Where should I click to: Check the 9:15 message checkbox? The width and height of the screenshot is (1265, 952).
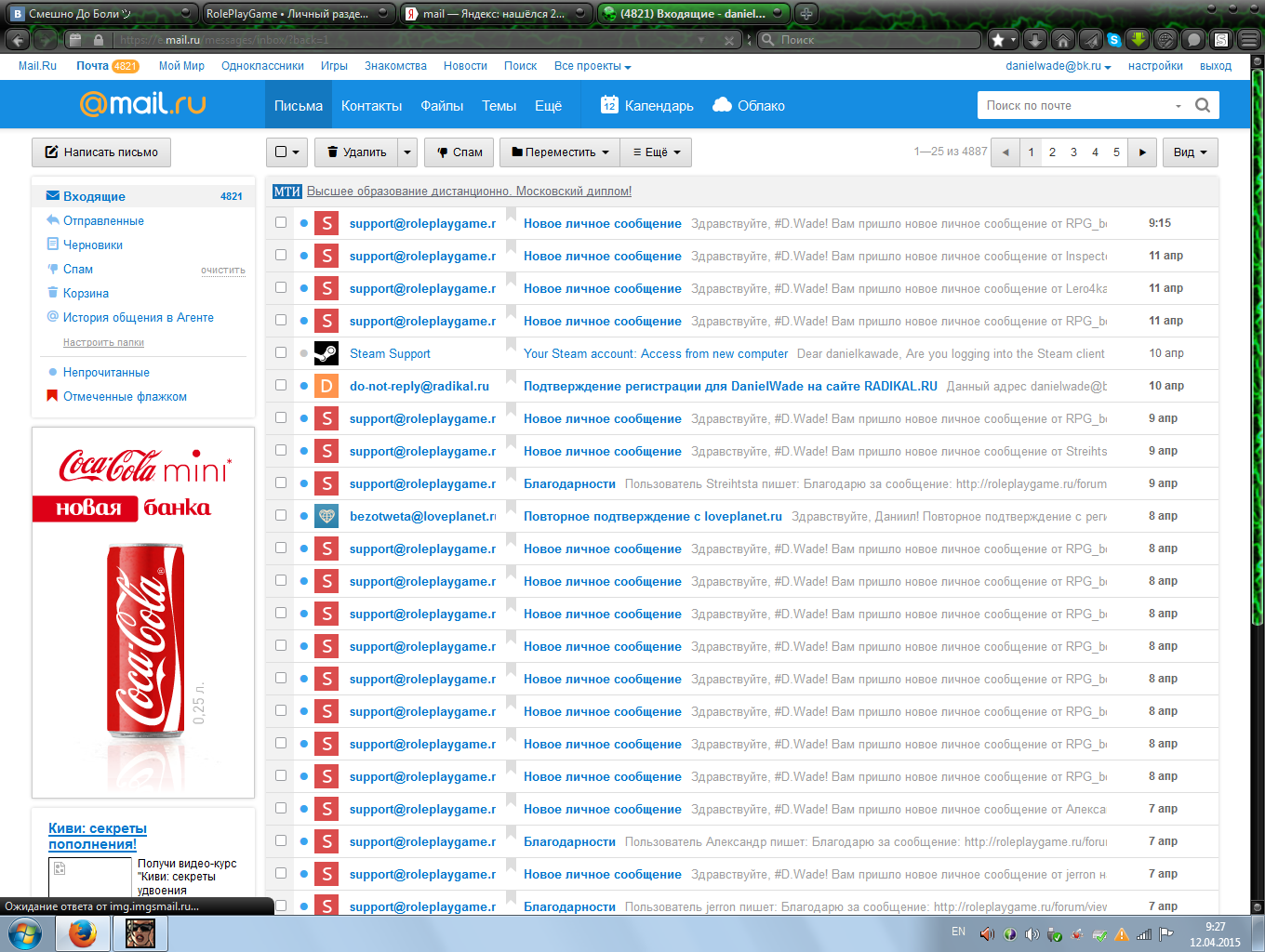281,222
